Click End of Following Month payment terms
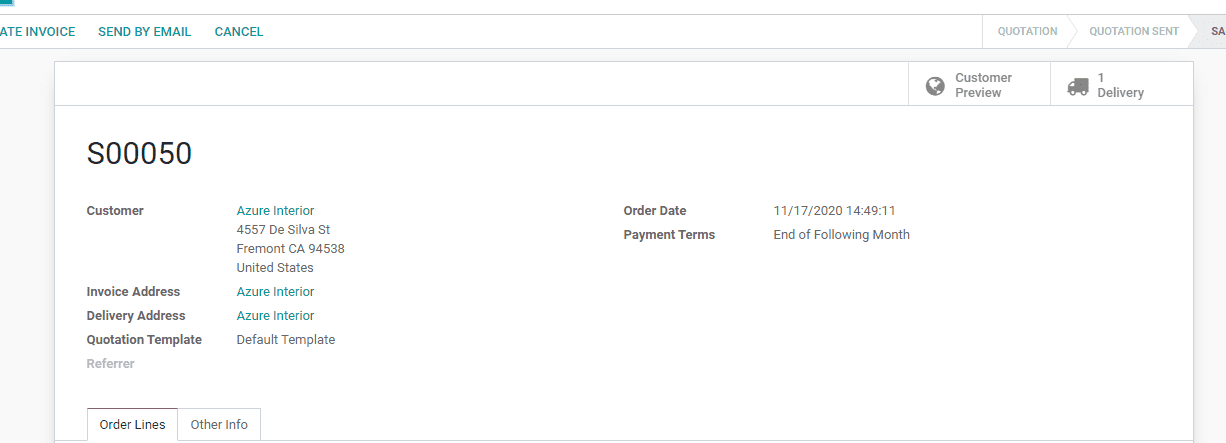 (842, 235)
